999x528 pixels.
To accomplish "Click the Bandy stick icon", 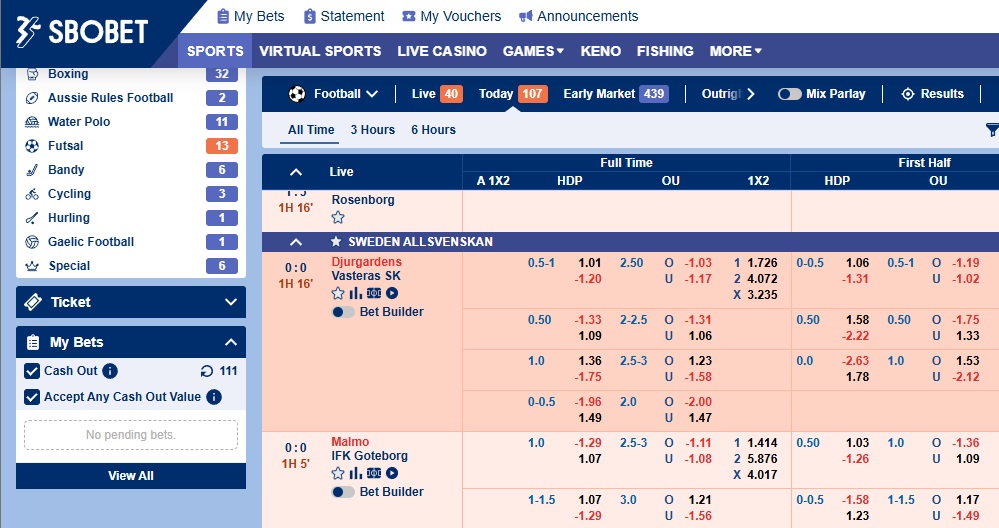I will coord(32,170).
